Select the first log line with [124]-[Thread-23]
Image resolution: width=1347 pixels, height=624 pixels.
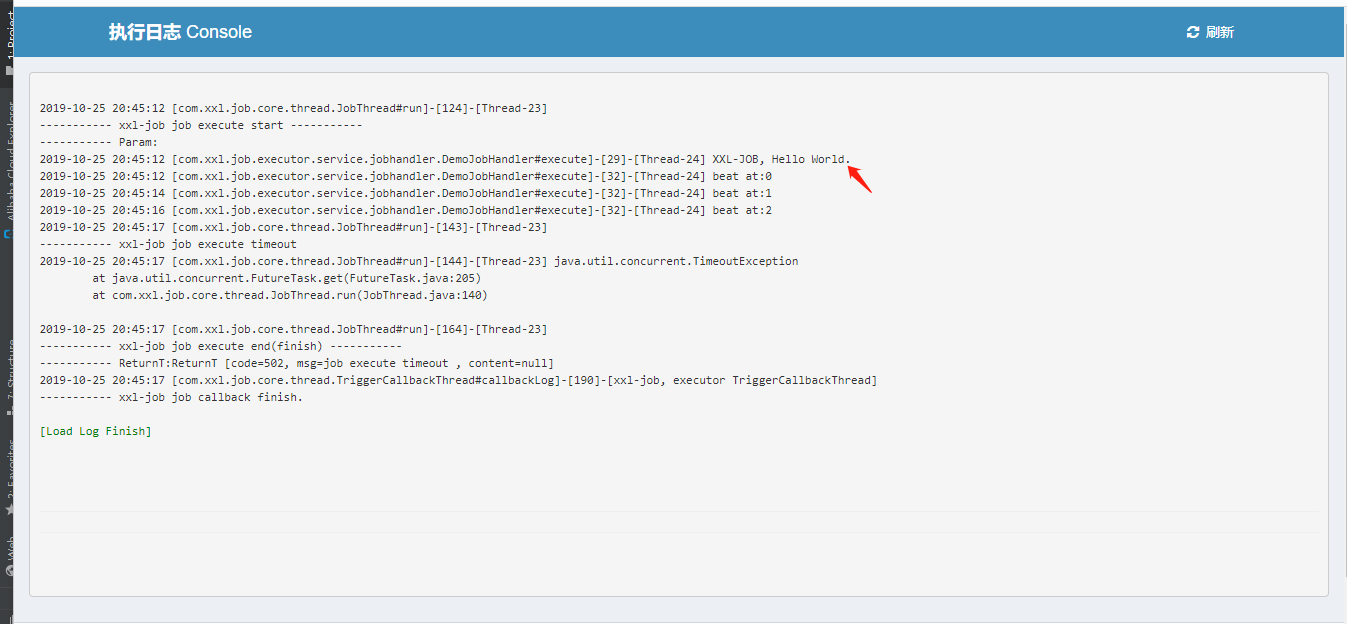[x=293, y=108]
